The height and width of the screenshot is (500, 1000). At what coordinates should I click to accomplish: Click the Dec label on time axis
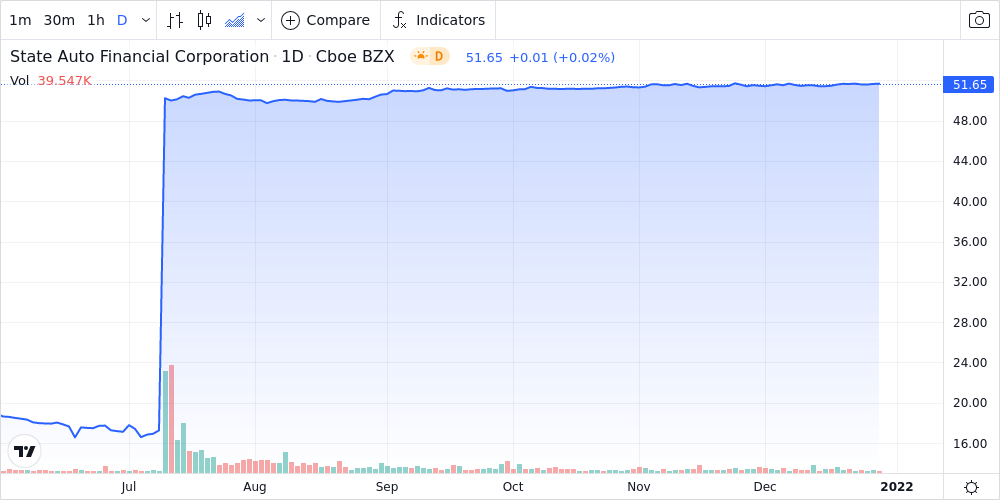765,487
